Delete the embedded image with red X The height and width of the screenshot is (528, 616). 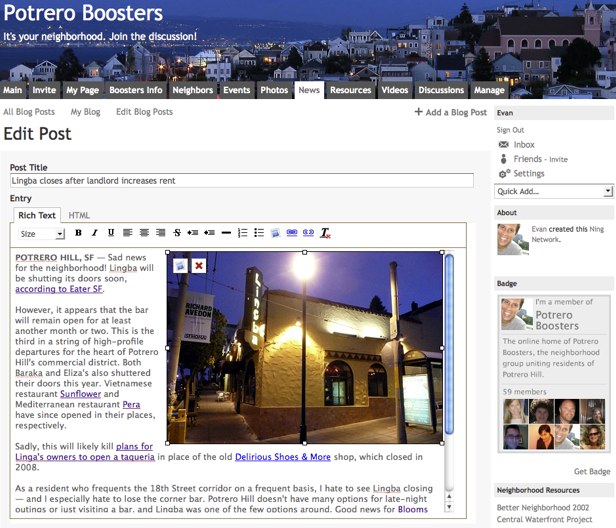pos(199,266)
